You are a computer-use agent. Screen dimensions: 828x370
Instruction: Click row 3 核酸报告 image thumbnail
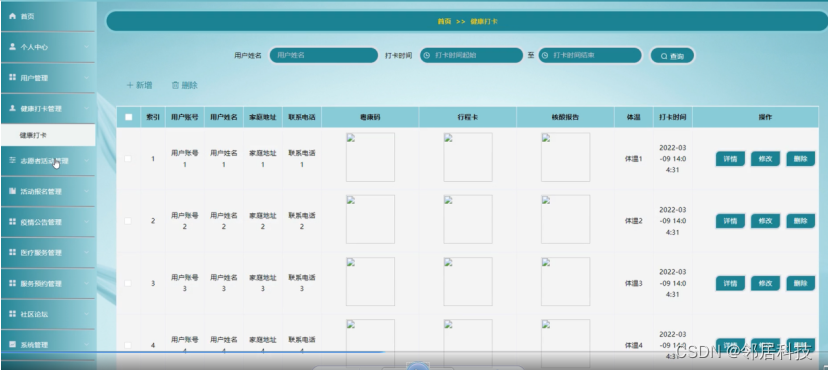pyautogui.click(x=566, y=282)
